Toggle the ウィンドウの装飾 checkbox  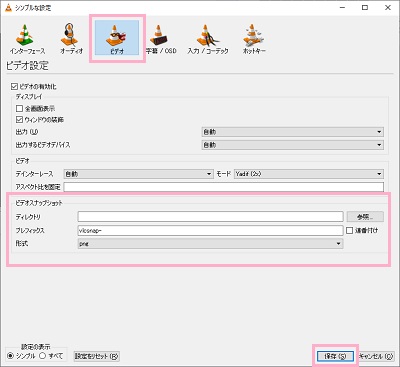[x=19, y=119]
